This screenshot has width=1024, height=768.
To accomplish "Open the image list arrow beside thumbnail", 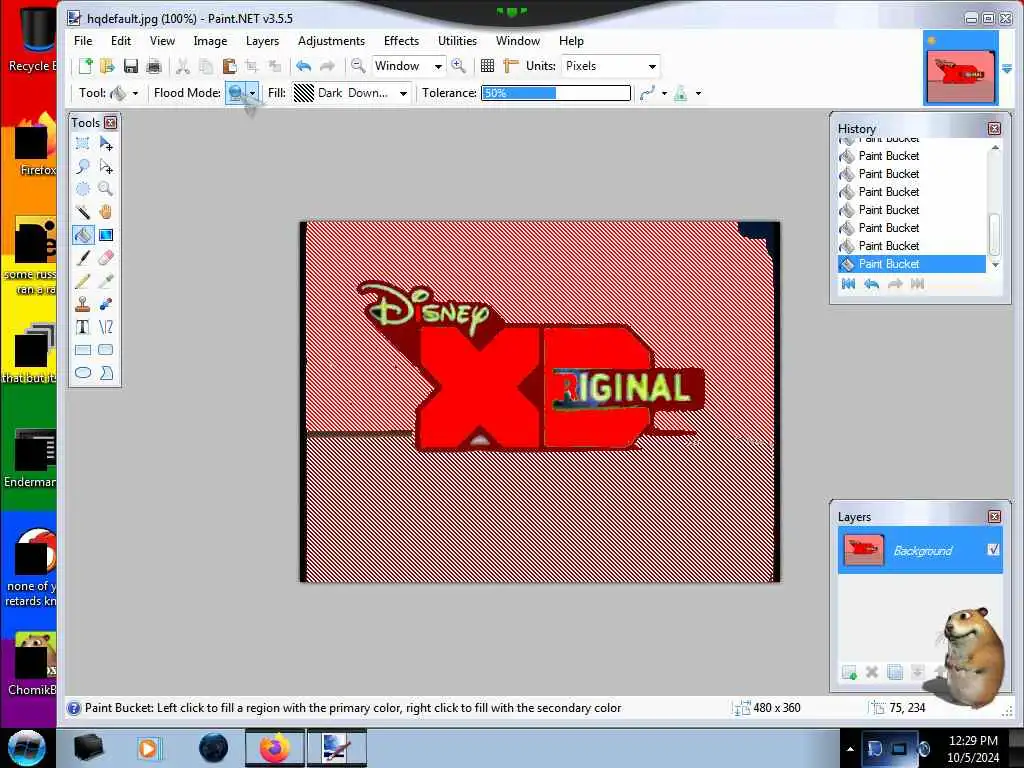I will (x=1007, y=69).
